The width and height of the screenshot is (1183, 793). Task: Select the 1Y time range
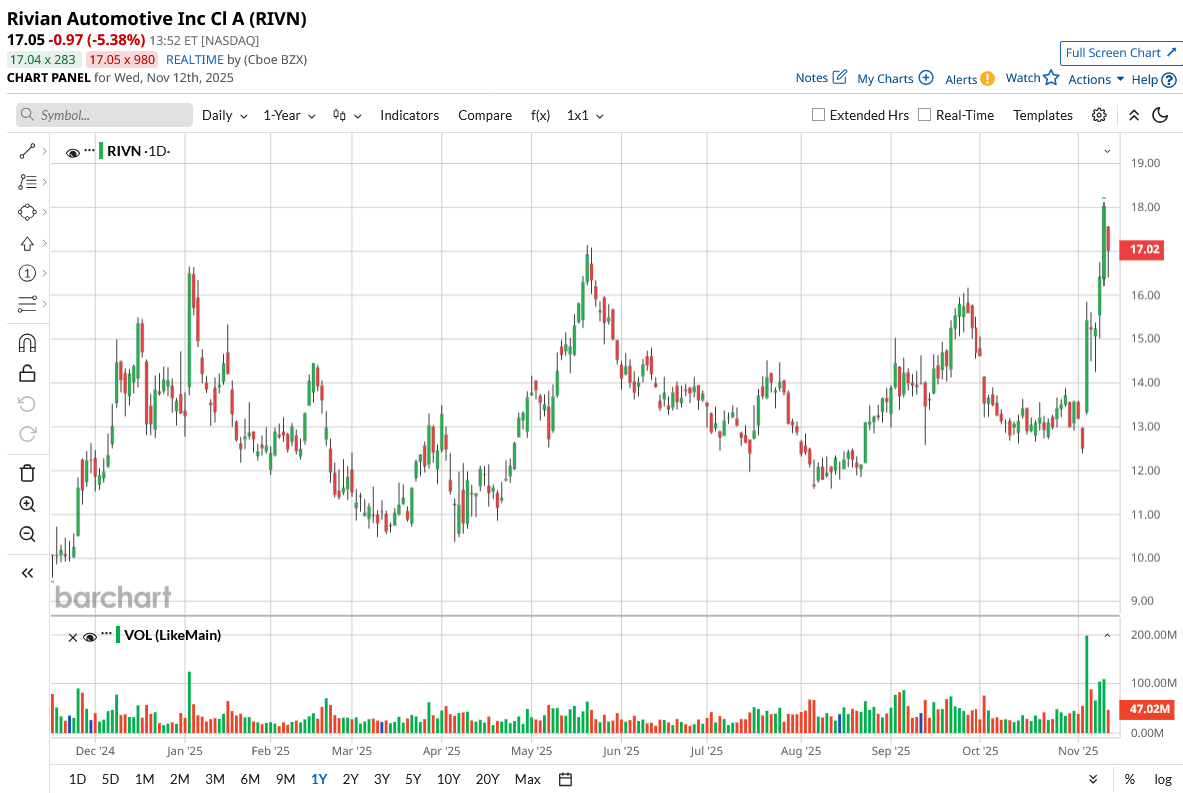click(x=319, y=779)
